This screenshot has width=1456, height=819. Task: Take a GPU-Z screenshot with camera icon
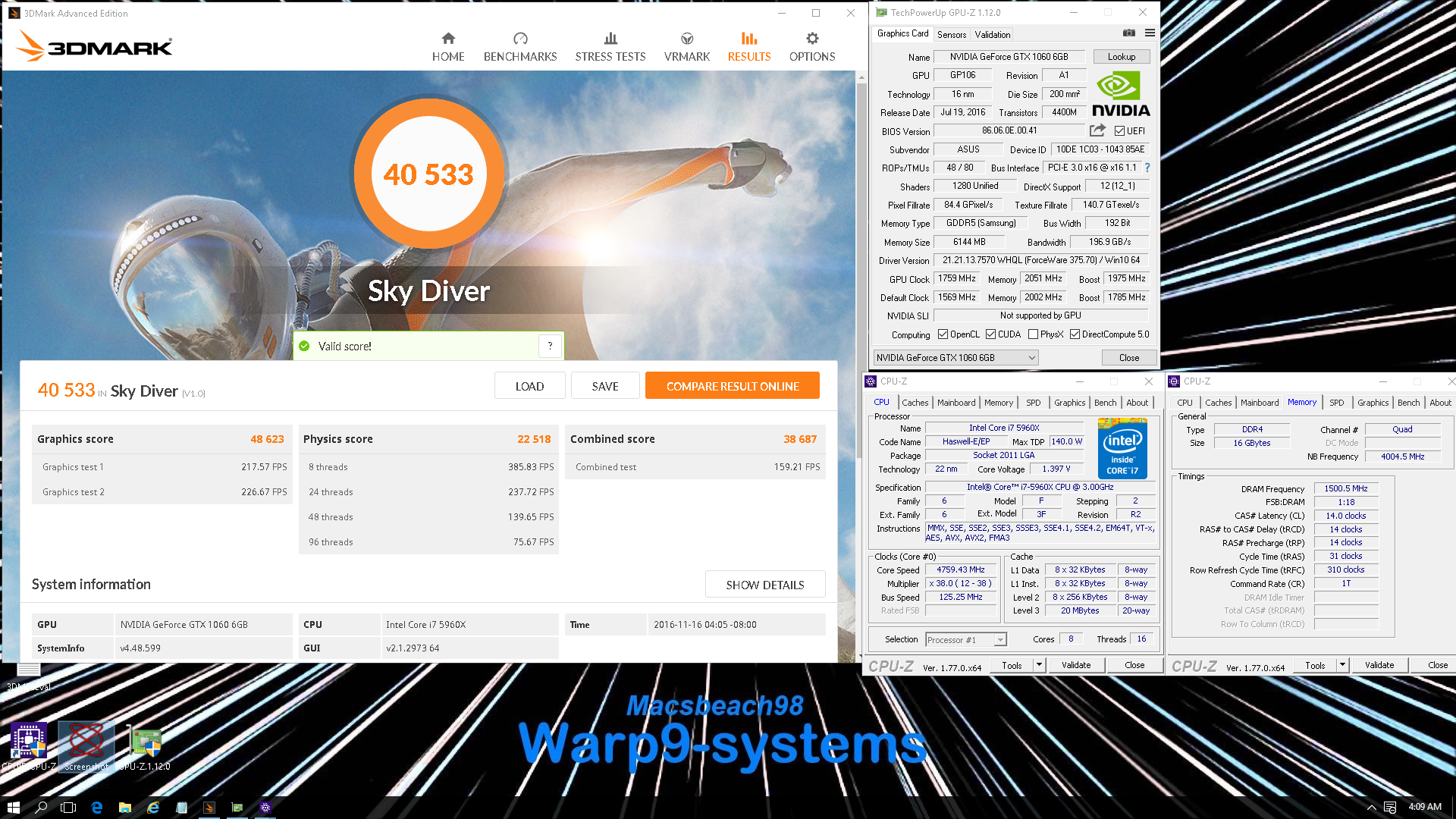pos(1129,33)
